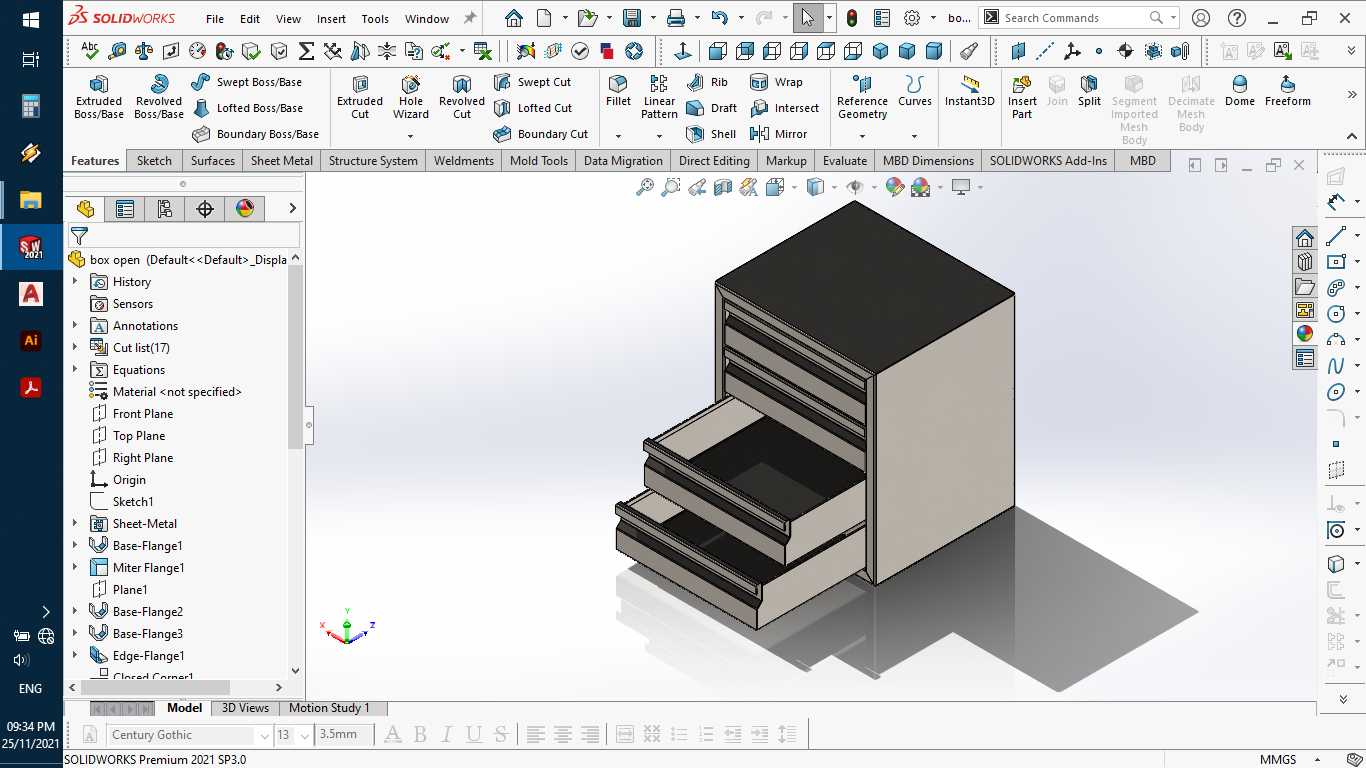Click the Fillet feature icon
Screen dimensions: 1366x768
point(618,90)
